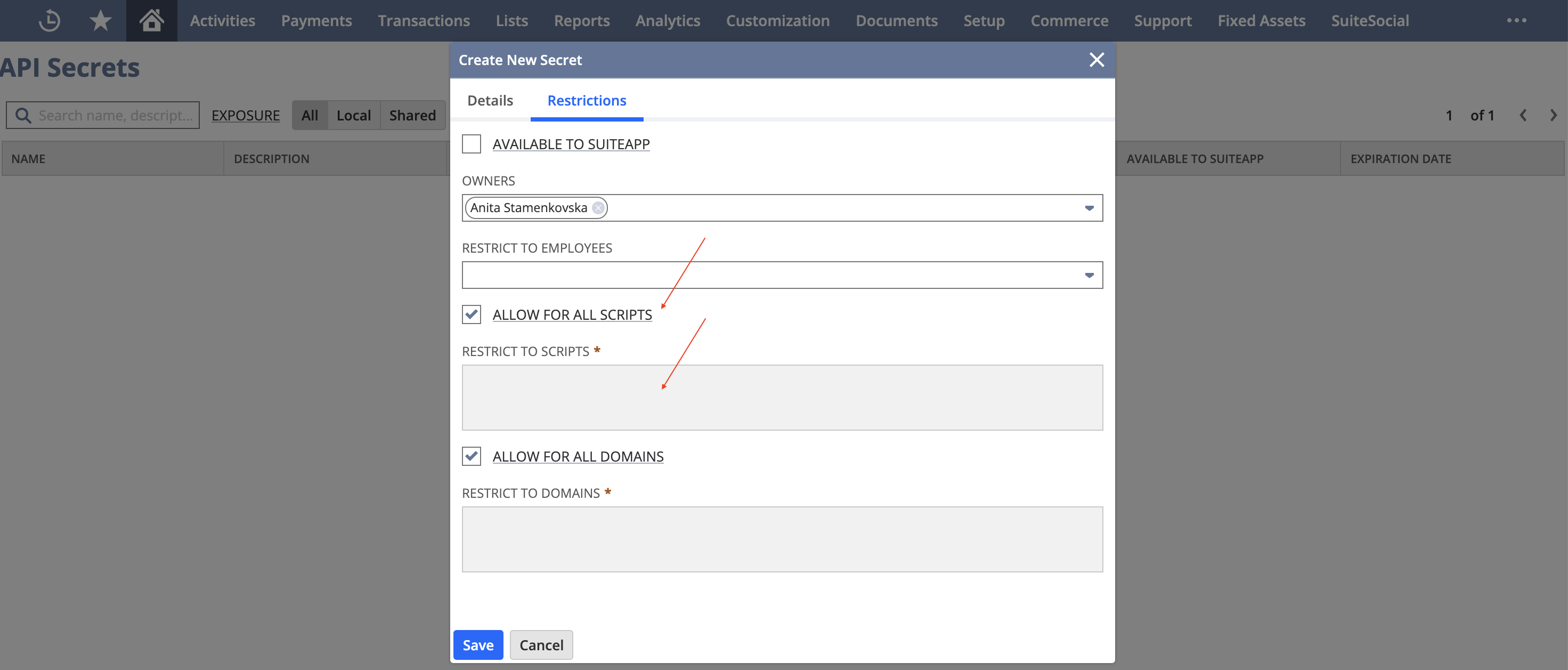Image resolution: width=1568 pixels, height=670 pixels.
Task: Uncheck Allow for All Scripts
Action: (x=471, y=314)
